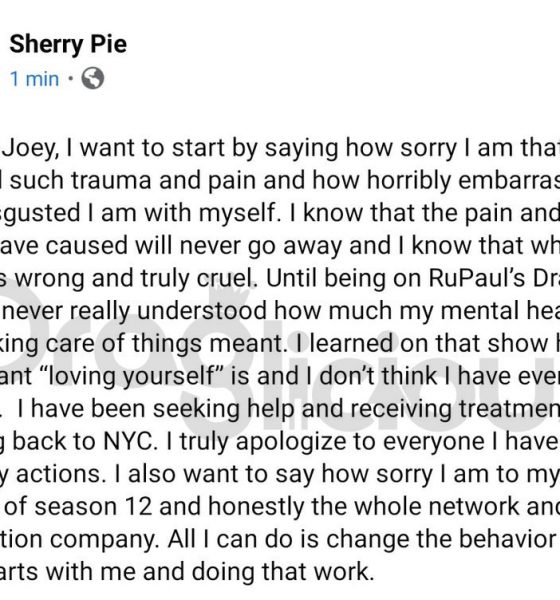Screen dimensions: 560x600
Task: Click "RuPaul's" in the post text
Action: click(x=477, y=278)
